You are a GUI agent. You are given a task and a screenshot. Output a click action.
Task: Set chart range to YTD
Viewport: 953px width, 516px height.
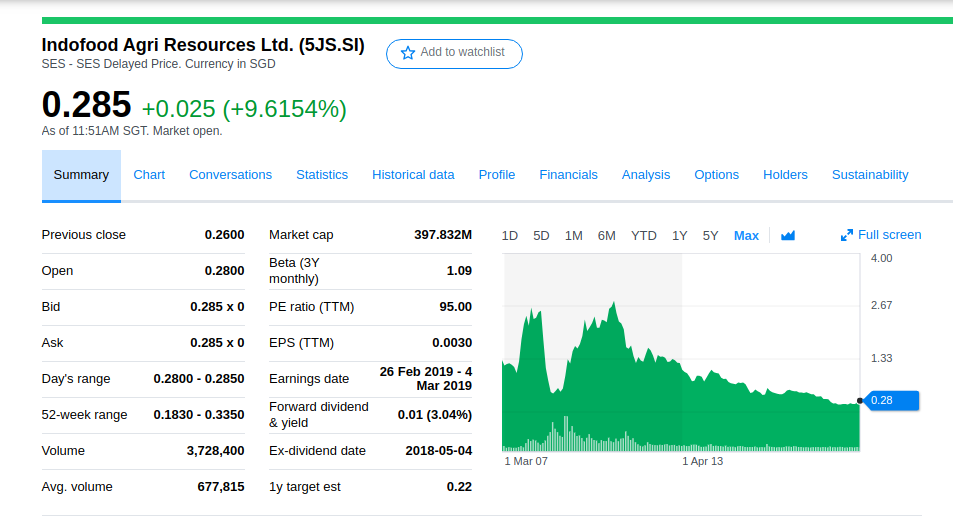[x=644, y=236]
